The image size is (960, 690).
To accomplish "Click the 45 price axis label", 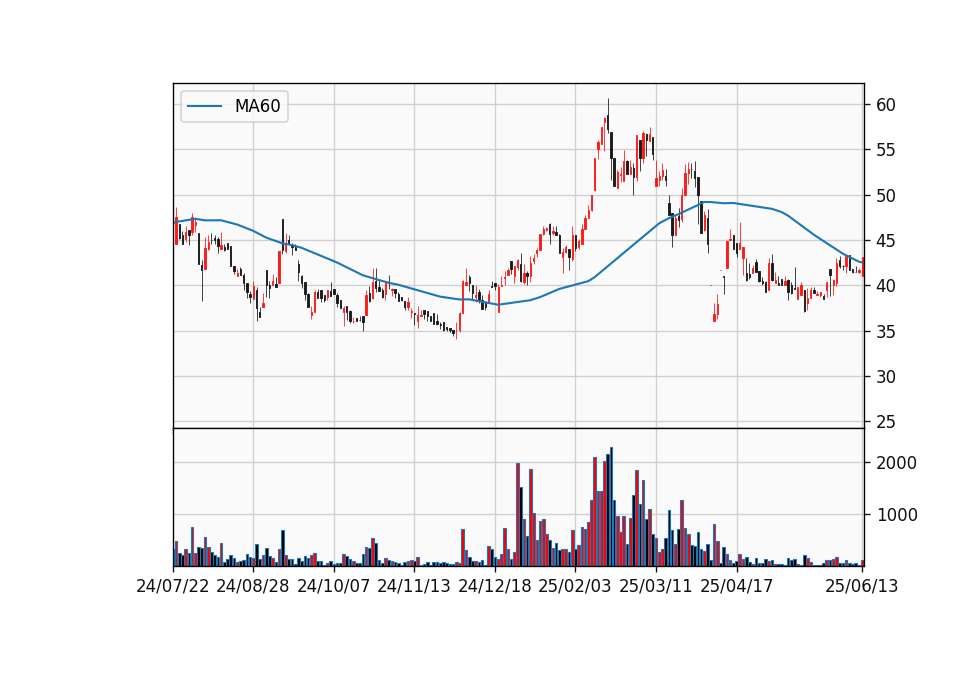I will 885,241.
